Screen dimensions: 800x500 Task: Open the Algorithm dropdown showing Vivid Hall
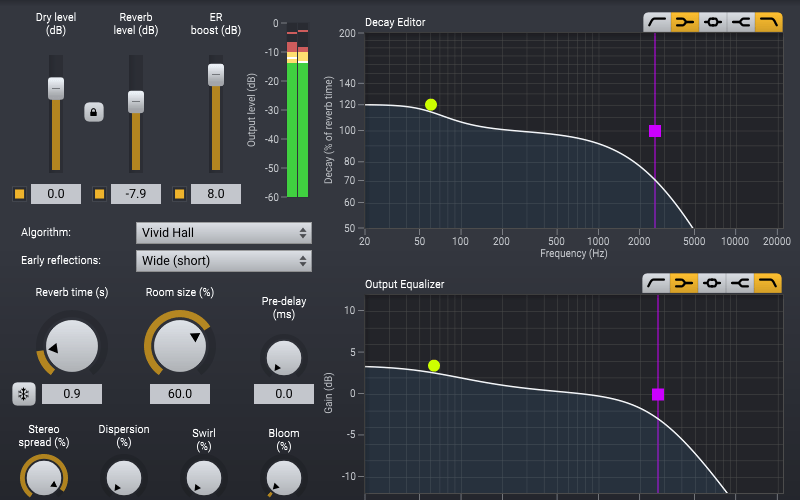point(223,233)
